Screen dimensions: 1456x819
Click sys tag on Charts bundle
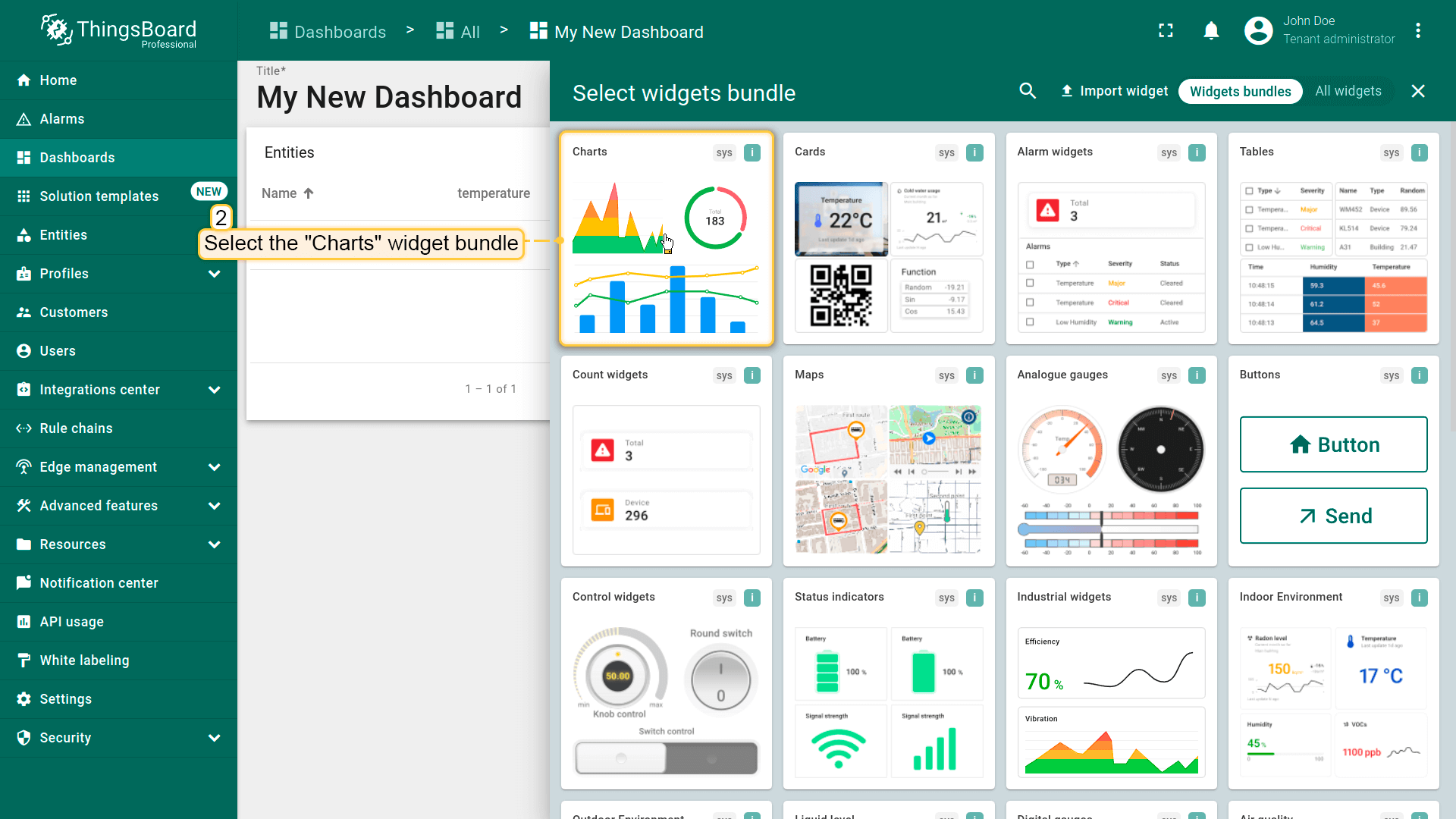(724, 152)
